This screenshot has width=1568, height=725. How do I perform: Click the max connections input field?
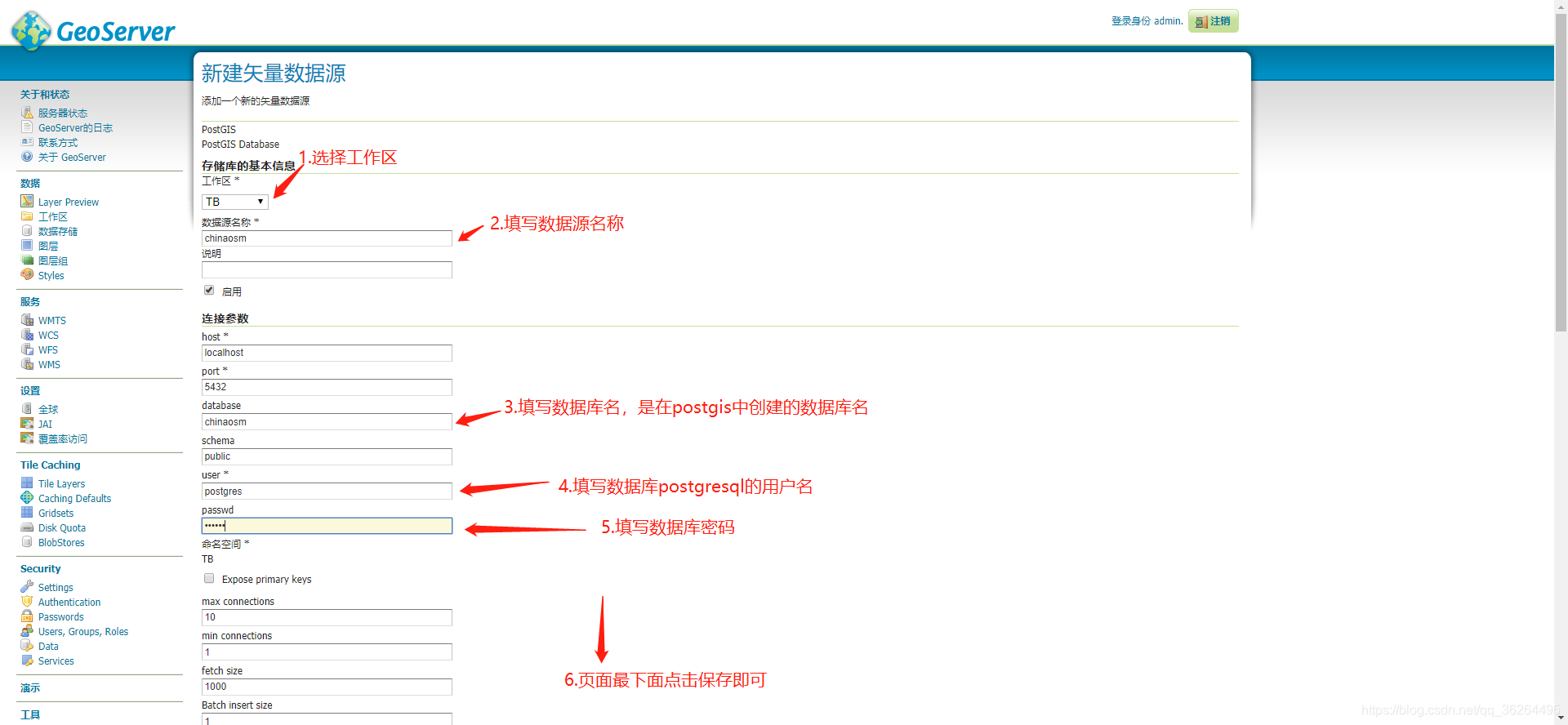point(327,617)
